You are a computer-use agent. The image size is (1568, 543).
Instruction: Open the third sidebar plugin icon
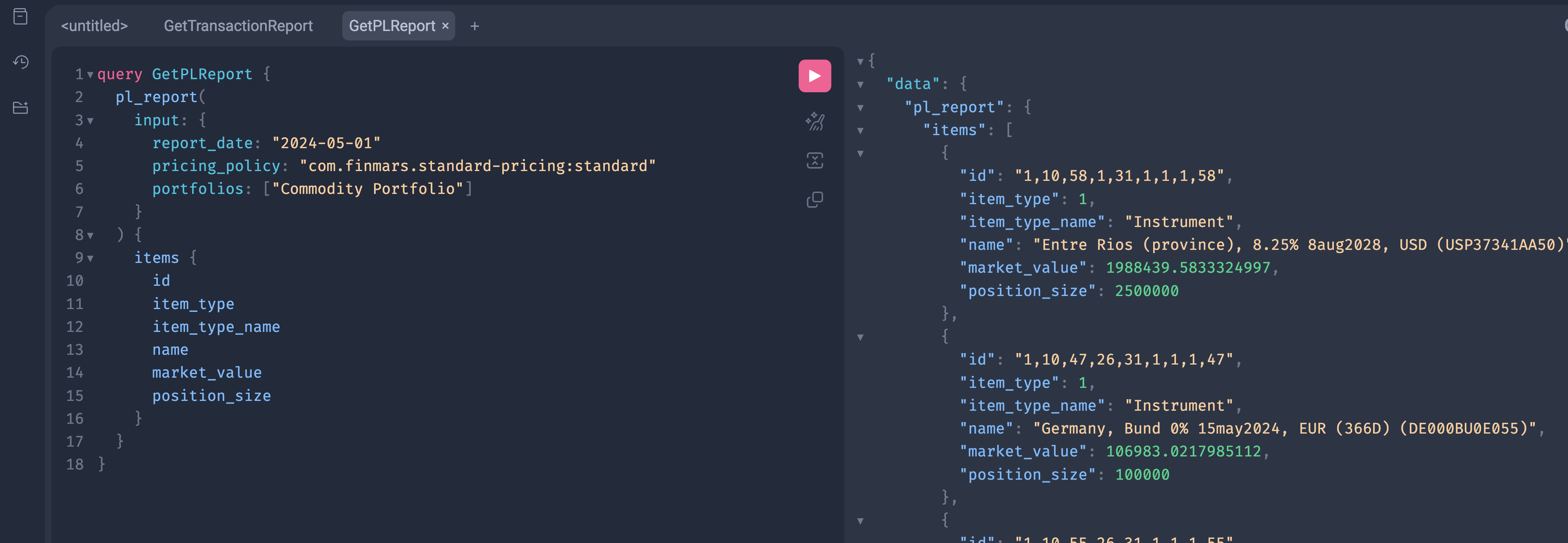(x=21, y=108)
